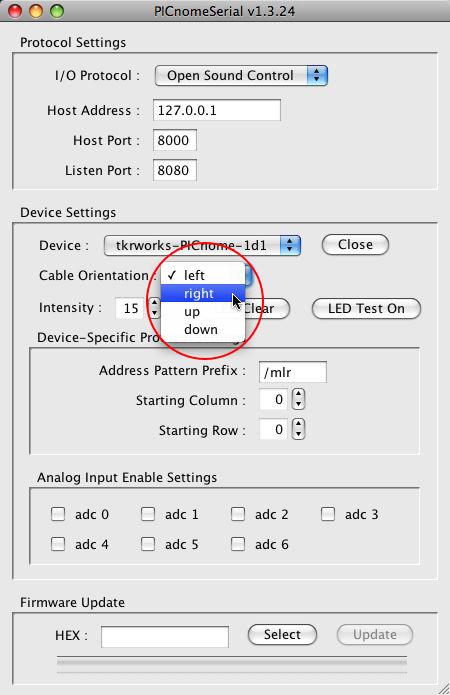450x695 pixels.
Task: Enable the adc 0 checkbox
Action: [58, 514]
